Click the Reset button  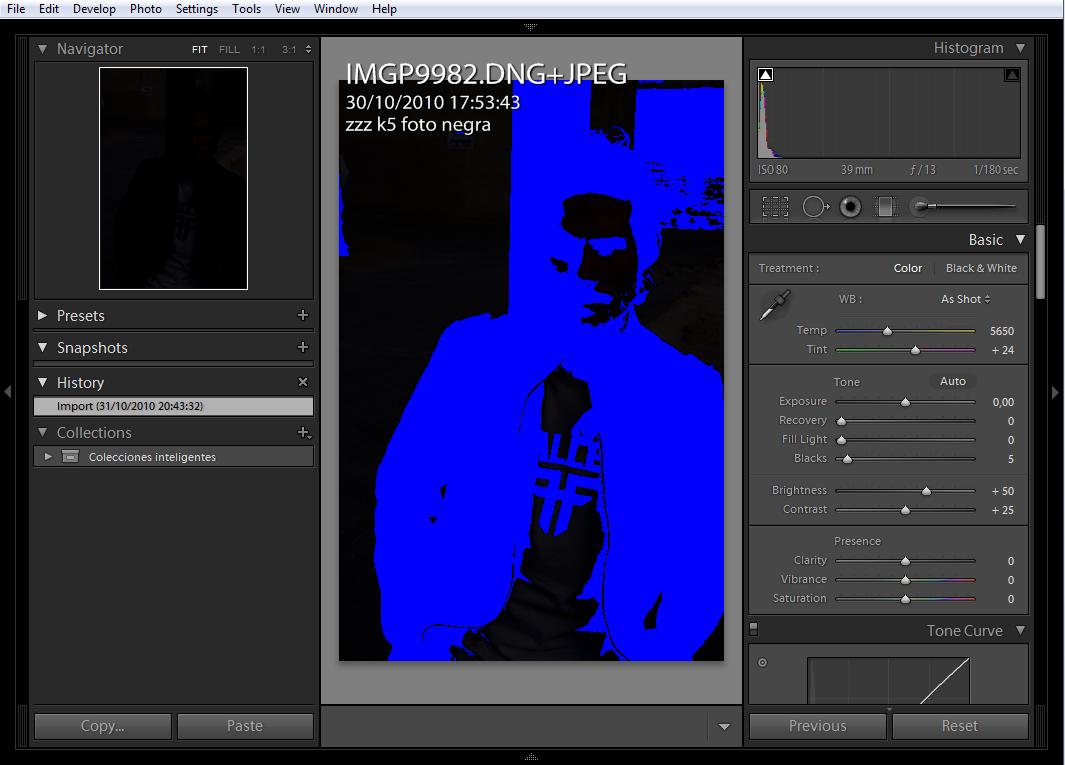tap(959, 726)
